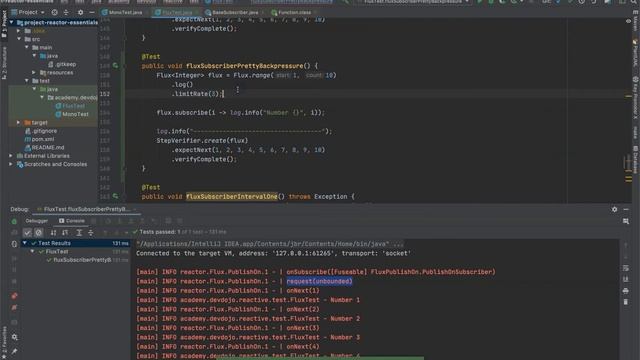Expand the resources folder node

click(x=34, y=73)
